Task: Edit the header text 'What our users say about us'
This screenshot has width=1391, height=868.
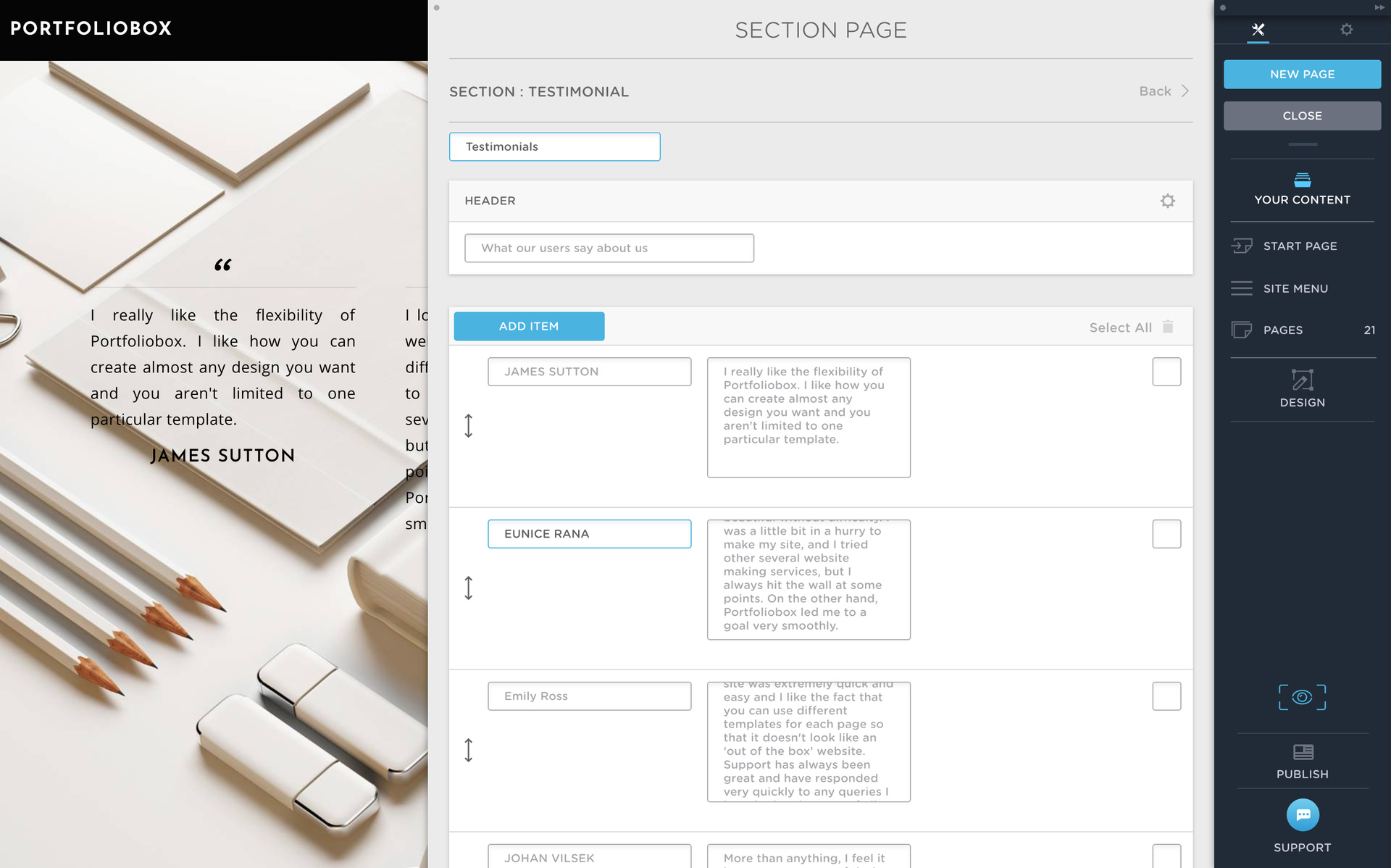Action: [x=609, y=248]
